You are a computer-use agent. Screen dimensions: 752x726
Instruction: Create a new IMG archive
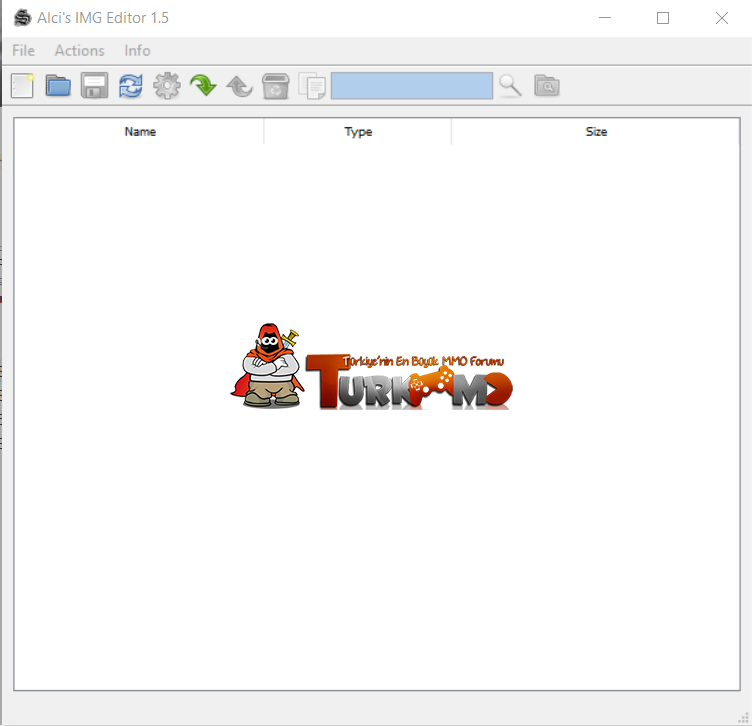coord(22,86)
